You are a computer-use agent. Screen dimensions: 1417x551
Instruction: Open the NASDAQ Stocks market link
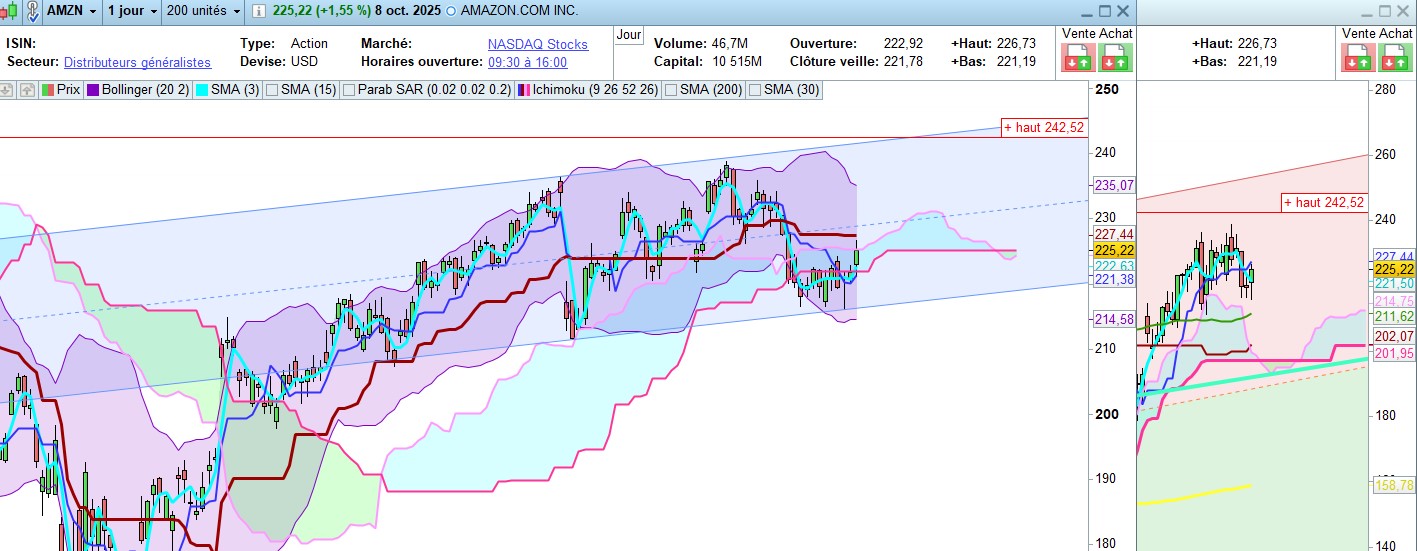537,44
